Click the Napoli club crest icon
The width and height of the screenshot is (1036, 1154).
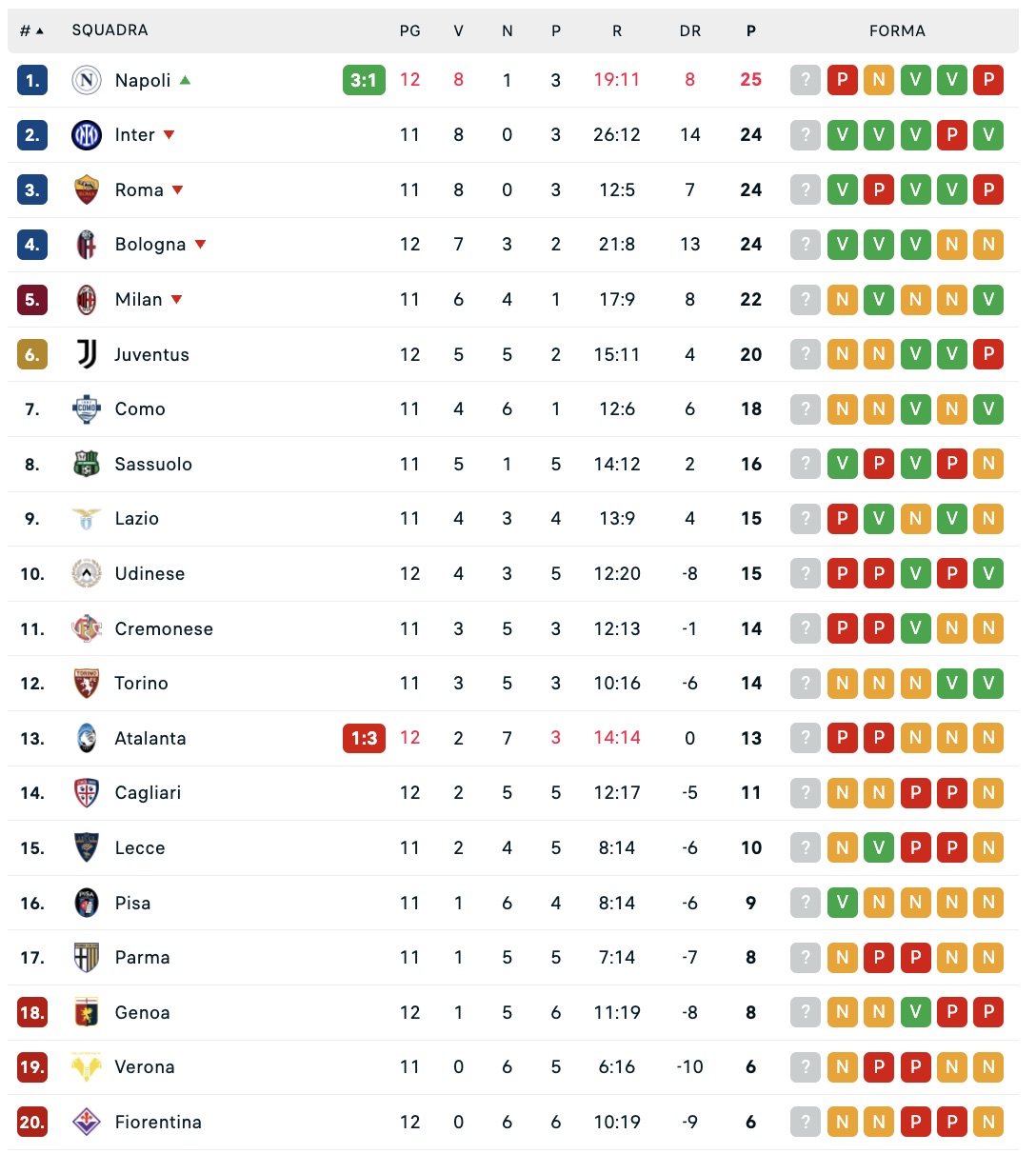[87, 80]
